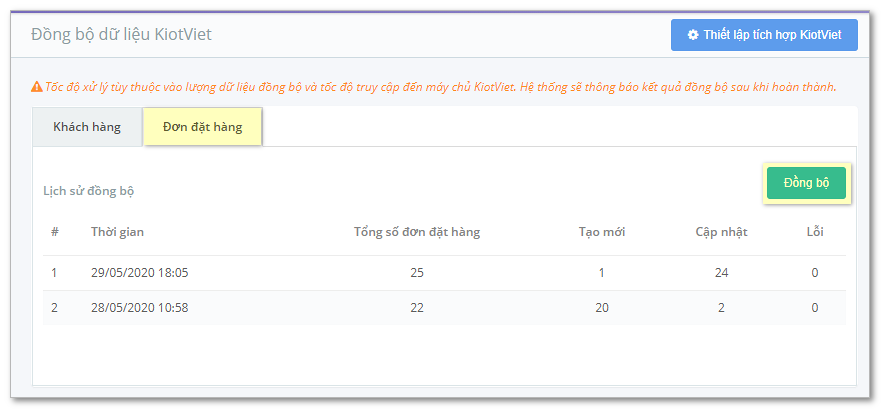
Task: Click the Lỗi column header
Action: click(x=815, y=232)
